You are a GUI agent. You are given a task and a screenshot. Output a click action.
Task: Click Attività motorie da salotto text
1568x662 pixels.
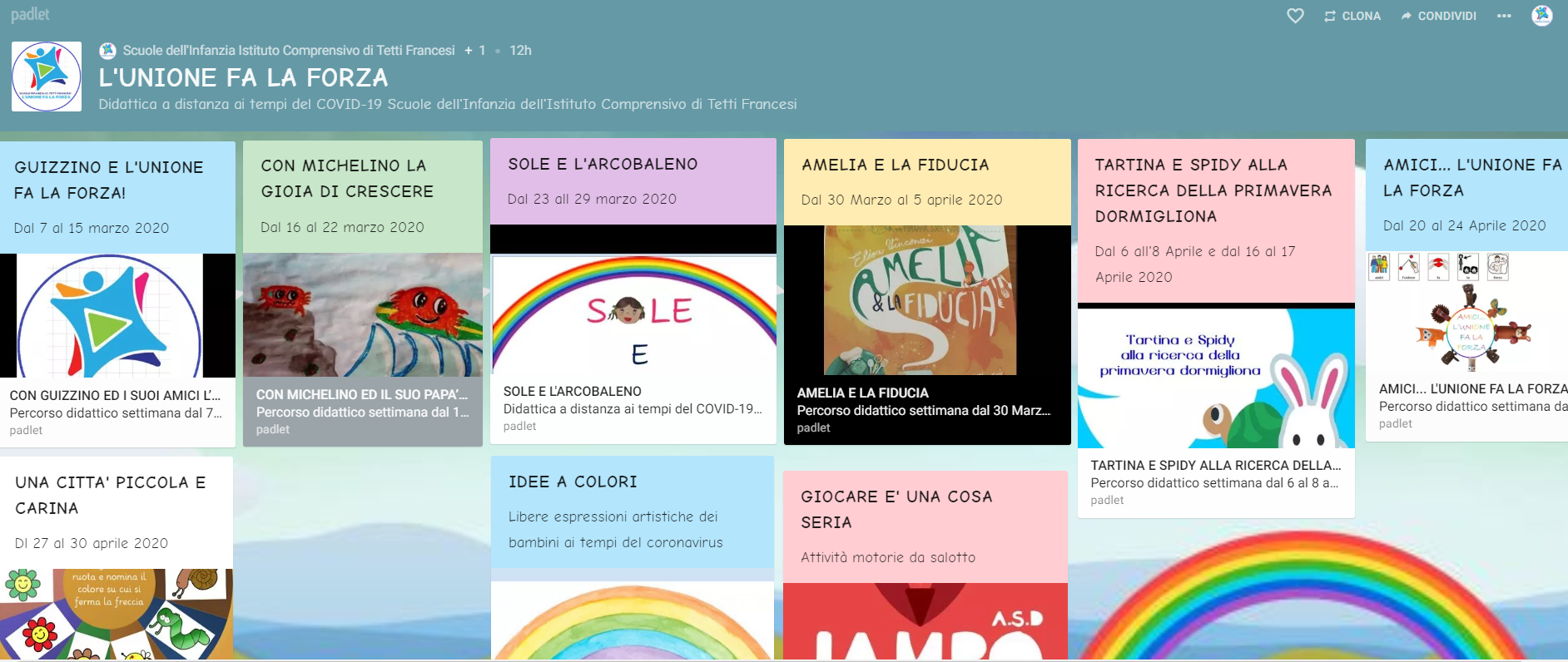point(888,558)
